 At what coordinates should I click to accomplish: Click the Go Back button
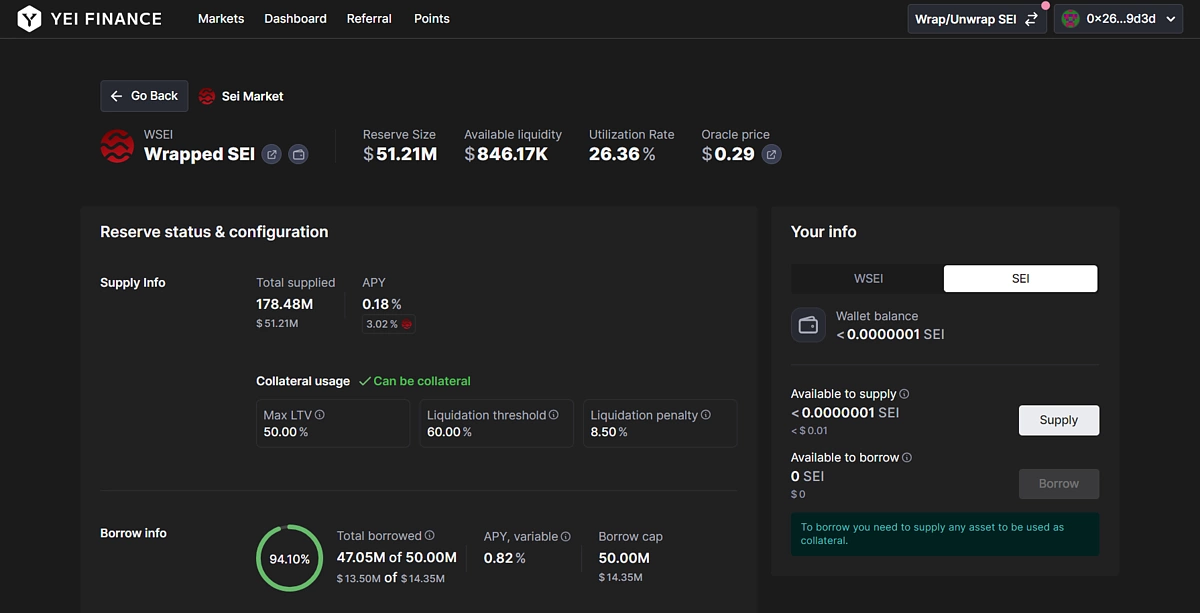click(144, 96)
